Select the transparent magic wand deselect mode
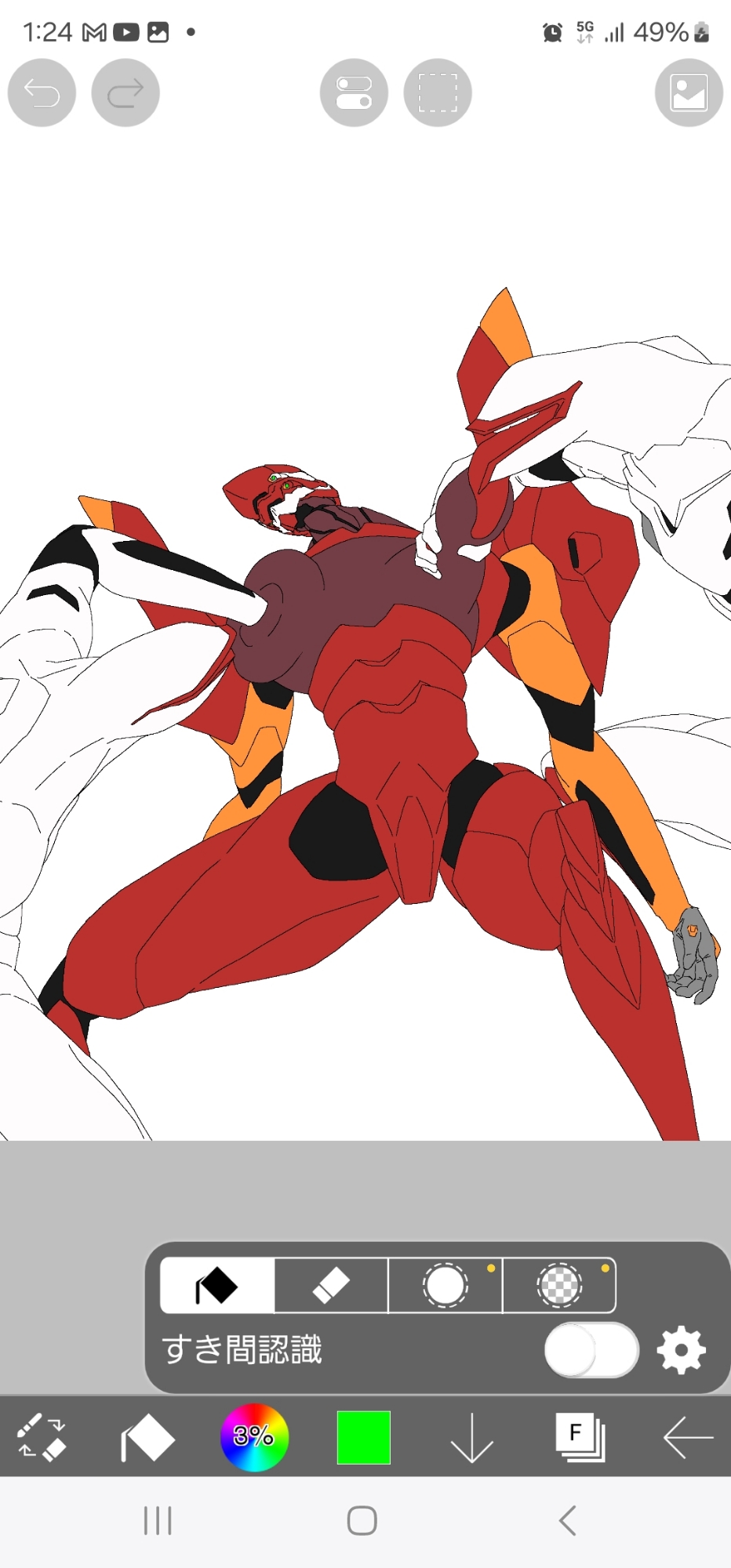 tap(559, 1286)
